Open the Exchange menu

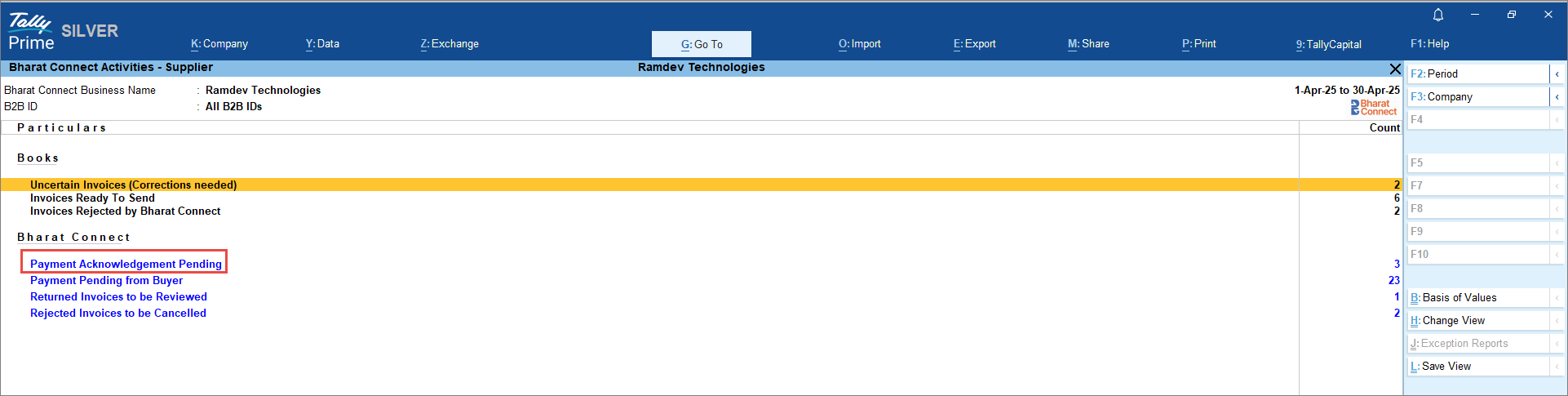(450, 44)
